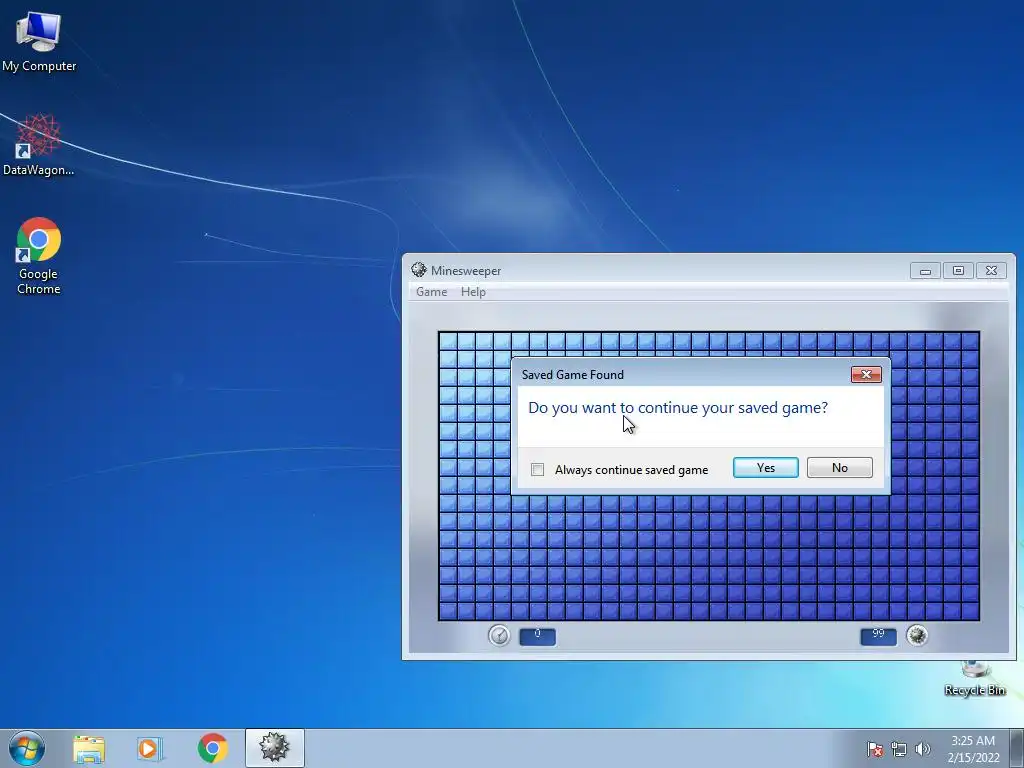Click the bottom-left tile of the minefield
Image resolution: width=1024 pixels, height=768 pixels.
(x=448, y=611)
